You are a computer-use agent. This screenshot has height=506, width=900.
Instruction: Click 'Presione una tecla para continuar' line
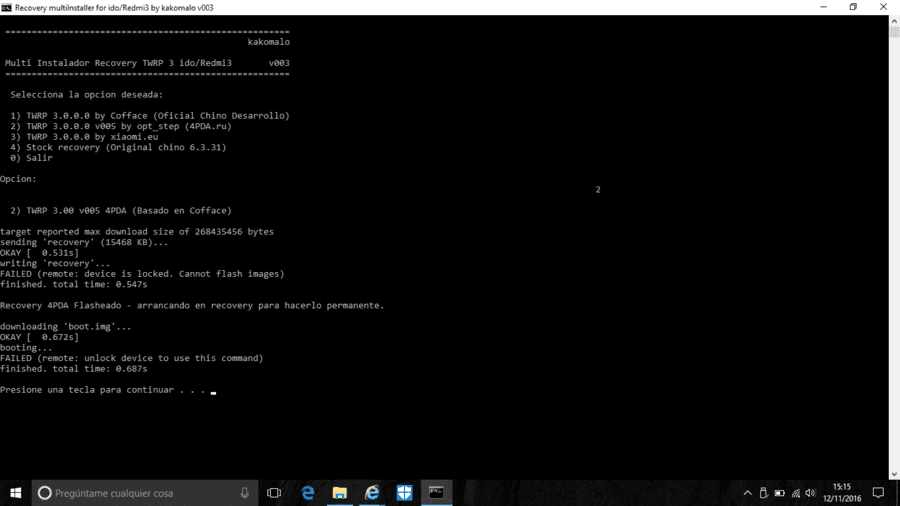(103, 390)
